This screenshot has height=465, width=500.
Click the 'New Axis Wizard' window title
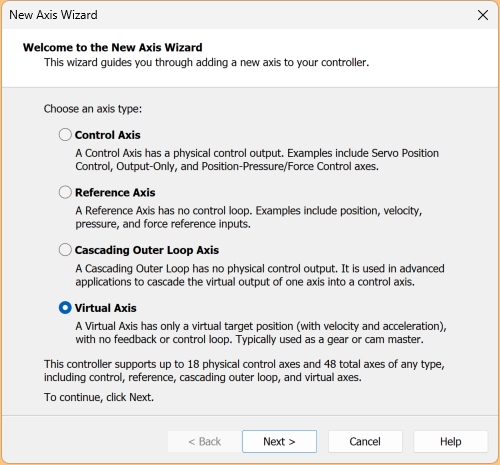53,15
